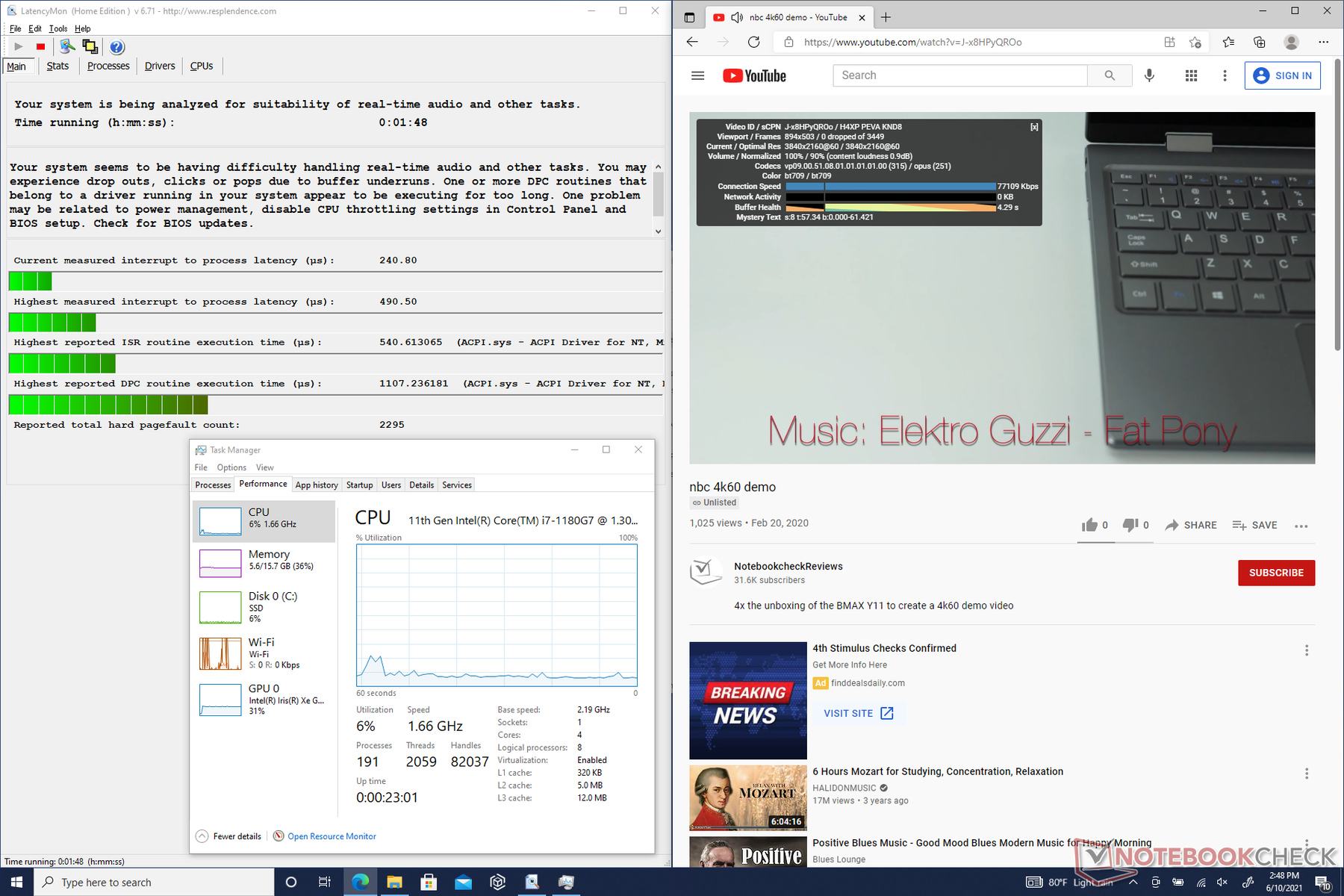1344x896 pixels.
Task: Go to the YouTube home logo
Action: [754, 75]
